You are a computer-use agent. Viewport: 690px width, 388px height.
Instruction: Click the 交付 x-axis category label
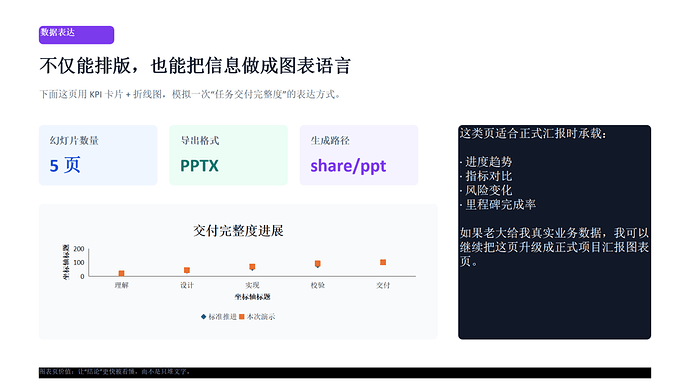[383, 285]
